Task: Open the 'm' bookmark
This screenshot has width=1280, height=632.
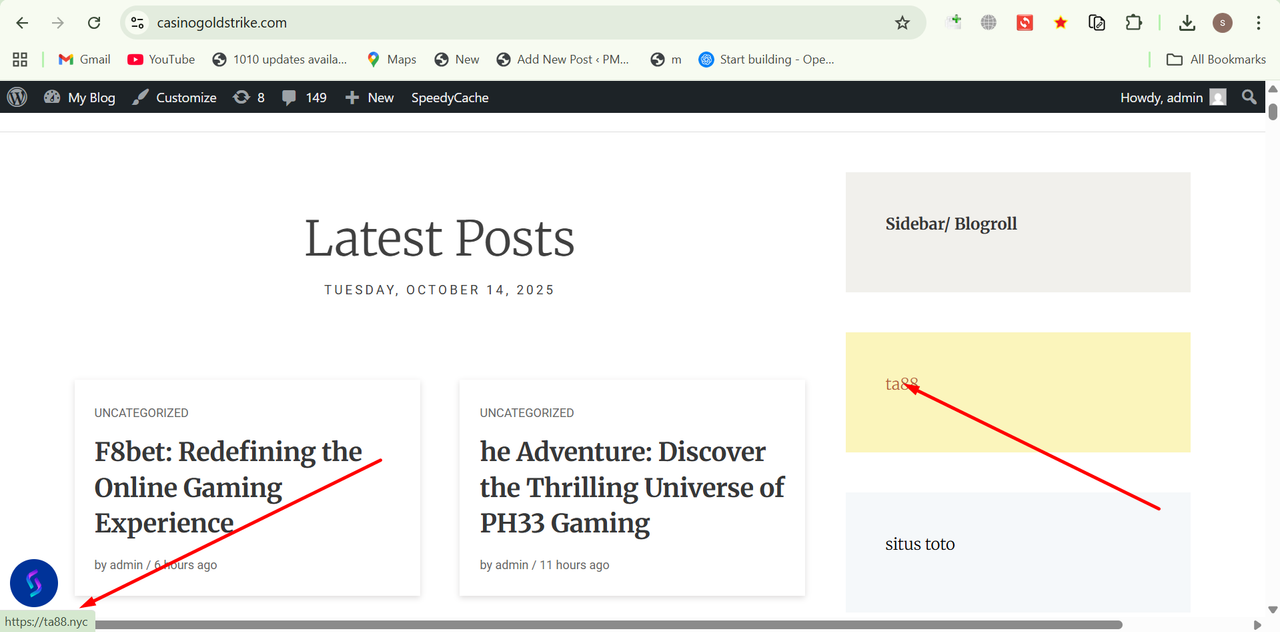Action: click(x=666, y=59)
